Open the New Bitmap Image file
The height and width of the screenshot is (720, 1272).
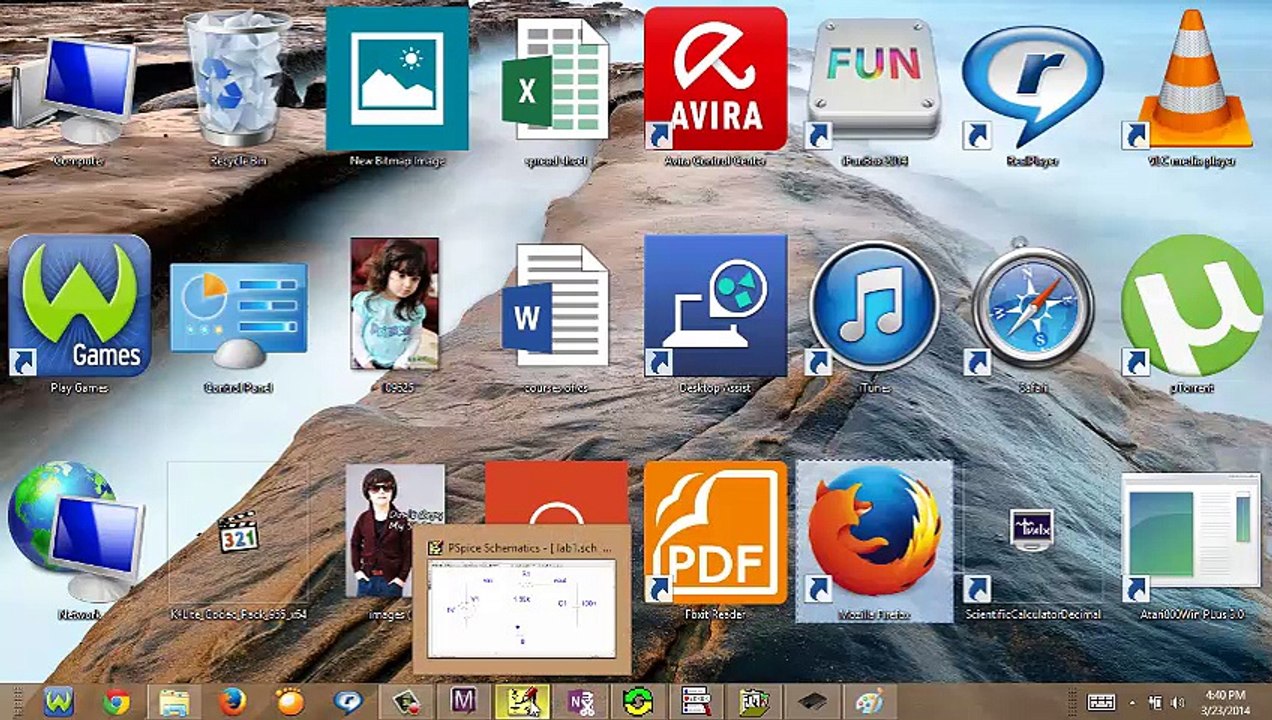(397, 88)
